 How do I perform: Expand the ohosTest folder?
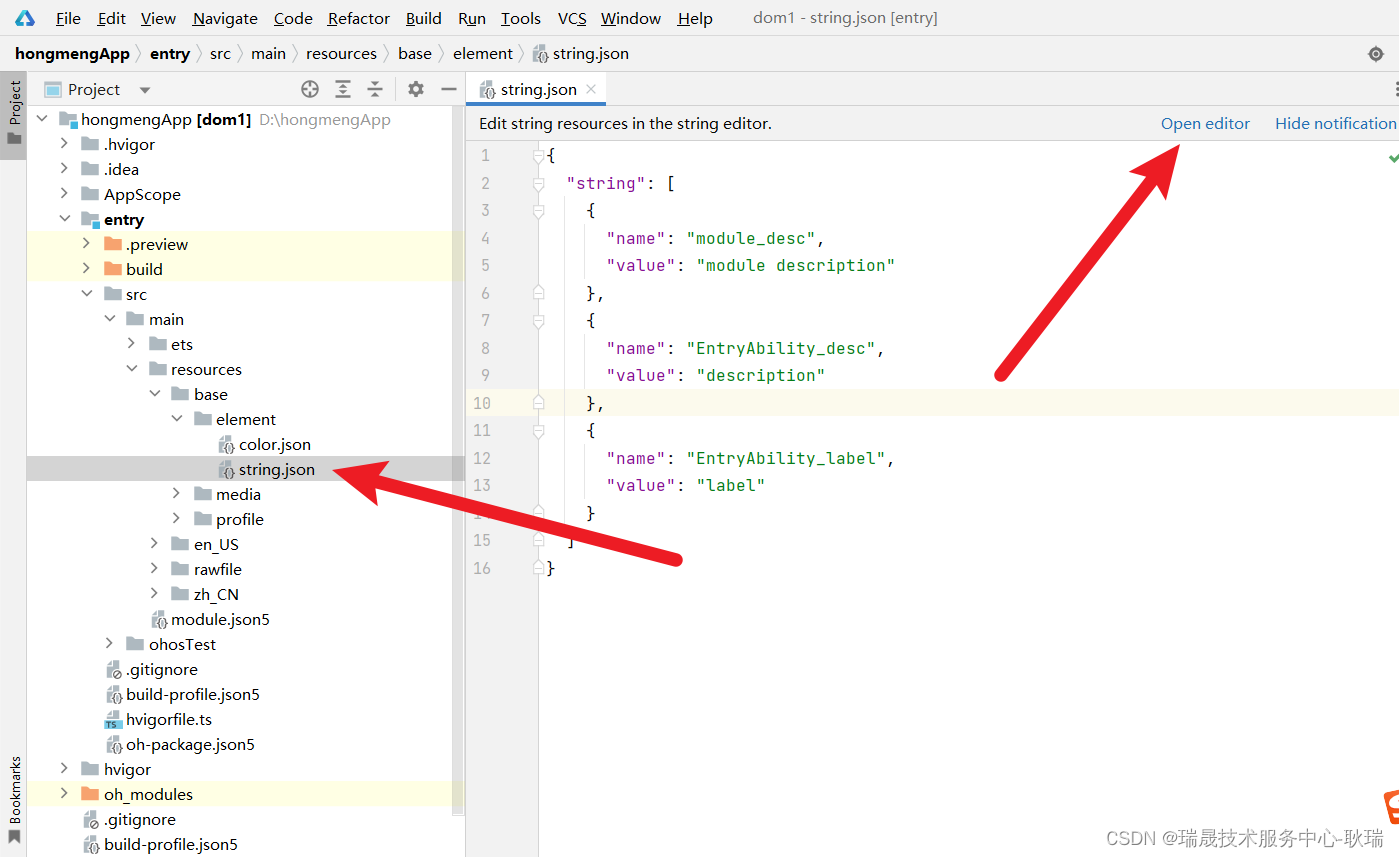pyautogui.click(x=109, y=644)
